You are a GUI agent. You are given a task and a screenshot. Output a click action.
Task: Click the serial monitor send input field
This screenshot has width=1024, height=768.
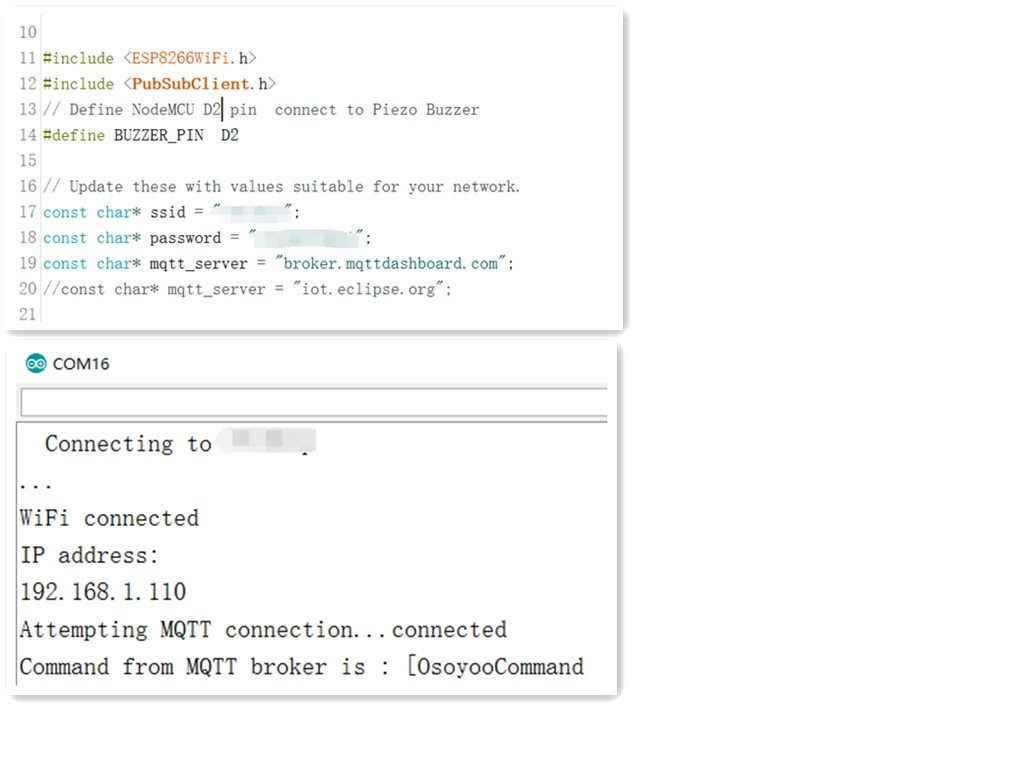point(314,402)
